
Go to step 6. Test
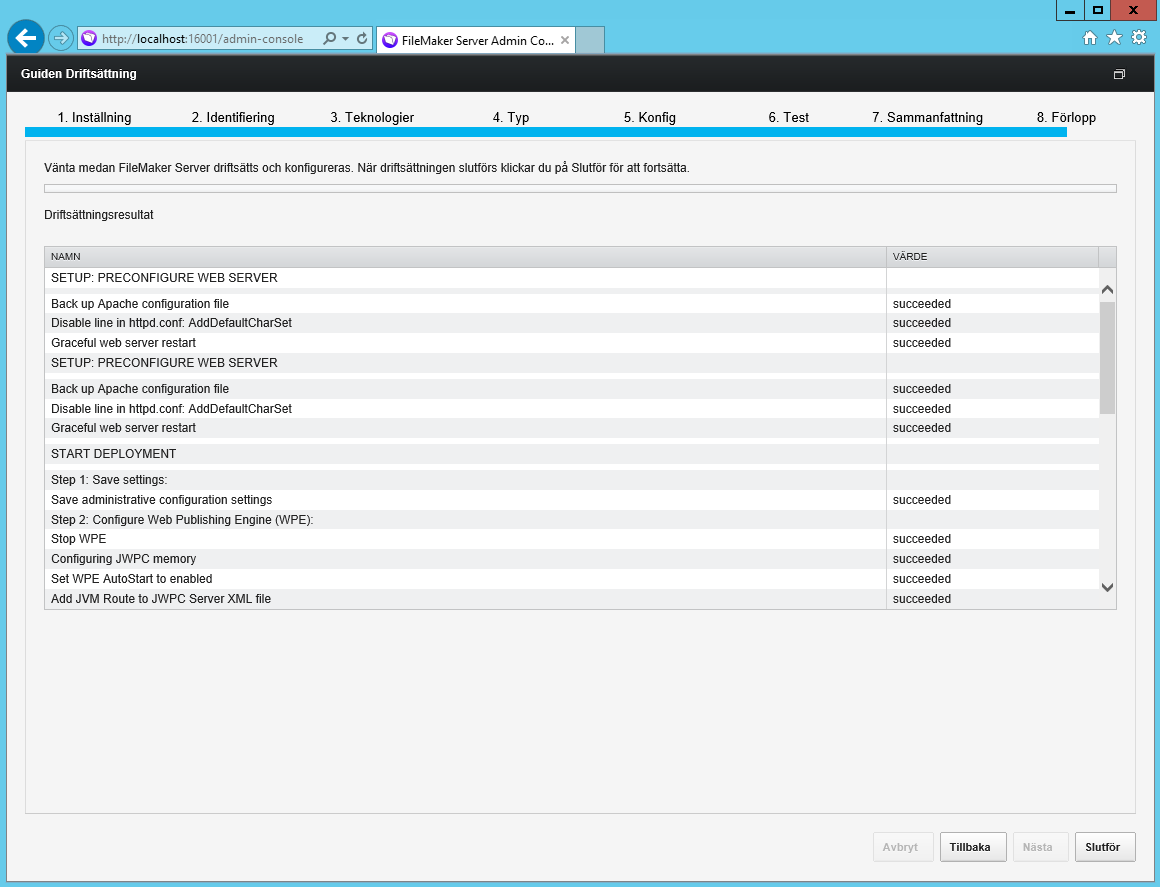point(789,117)
